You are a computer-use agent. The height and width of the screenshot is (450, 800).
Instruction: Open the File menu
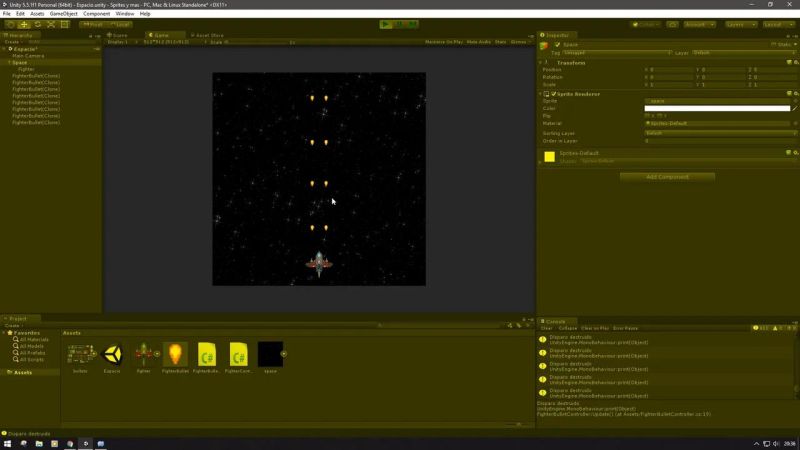(7, 14)
